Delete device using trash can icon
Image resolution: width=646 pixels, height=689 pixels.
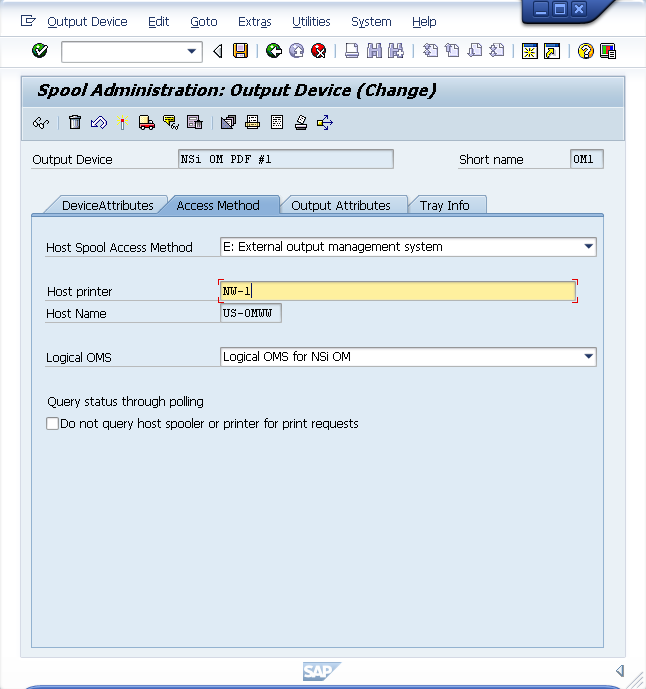point(75,122)
